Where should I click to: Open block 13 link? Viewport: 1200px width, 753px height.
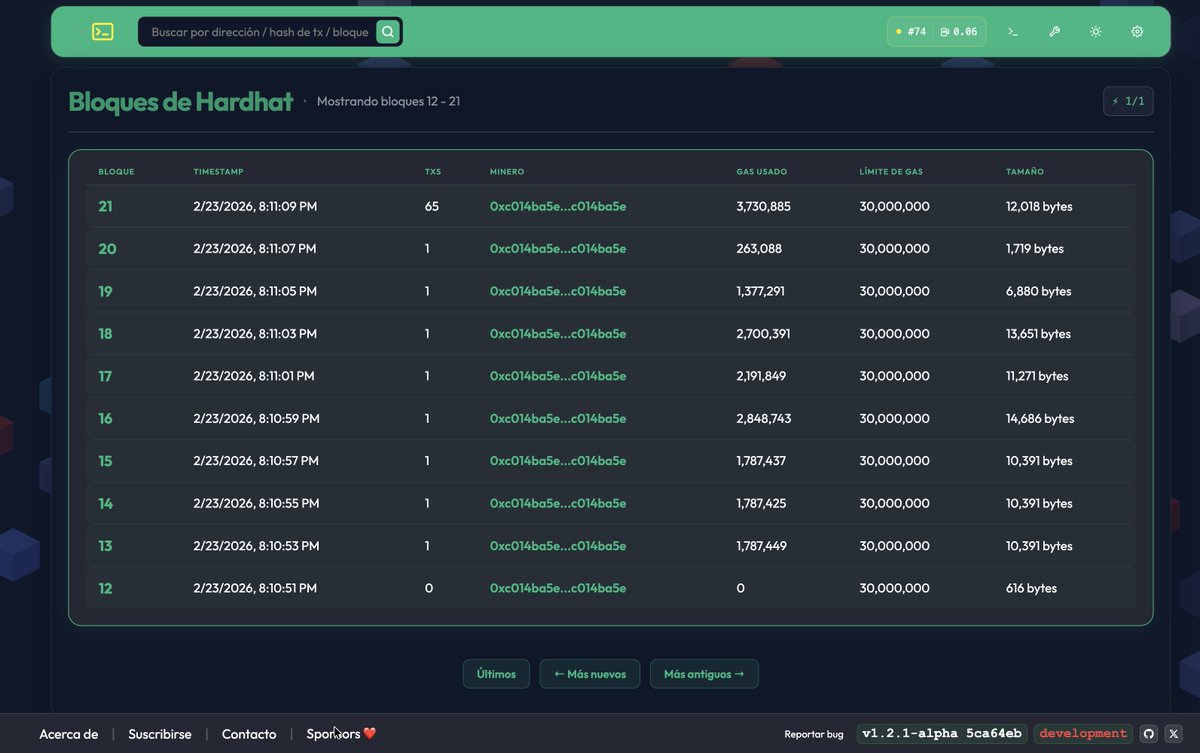pos(105,546)
